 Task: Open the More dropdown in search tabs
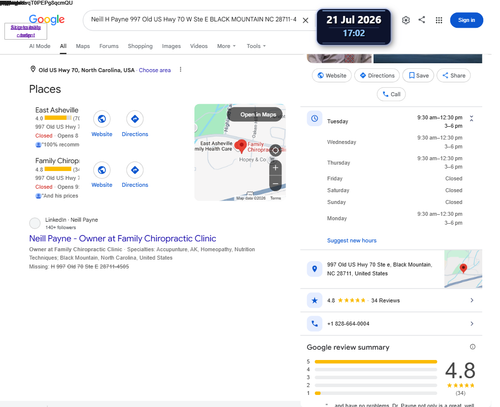226,46
